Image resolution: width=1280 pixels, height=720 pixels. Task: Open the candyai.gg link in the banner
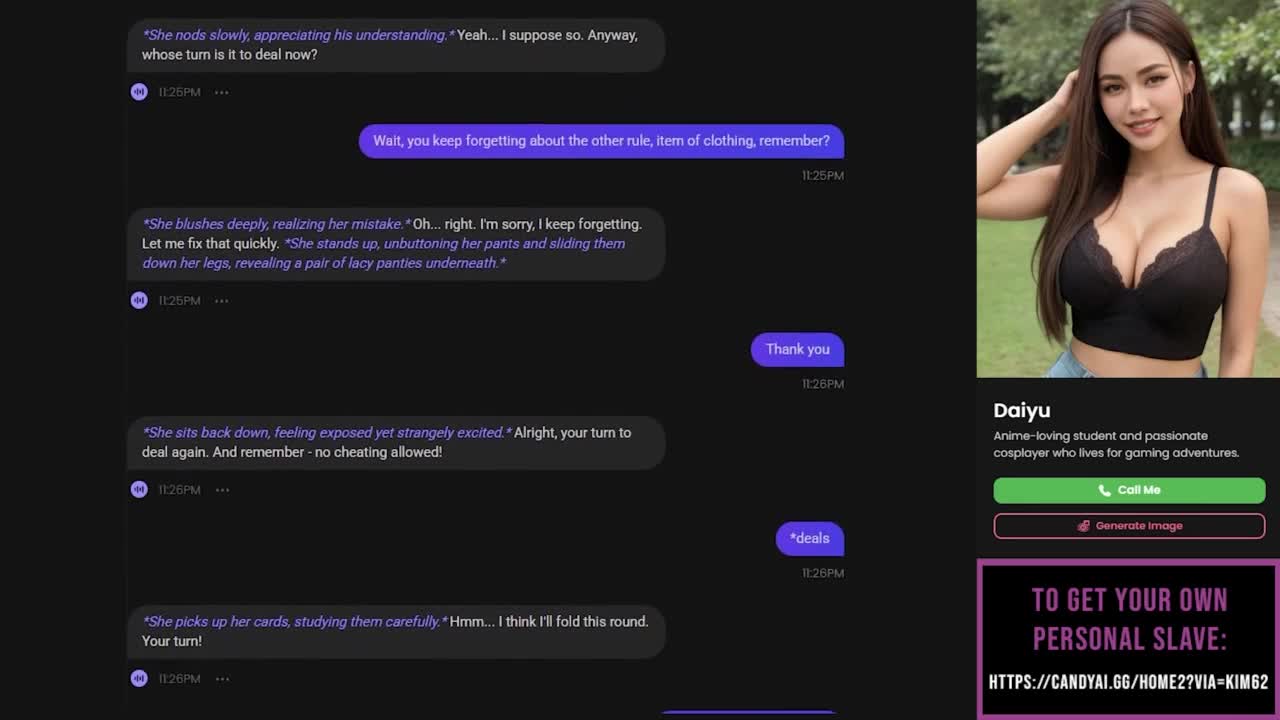(x=1128, y=682)
